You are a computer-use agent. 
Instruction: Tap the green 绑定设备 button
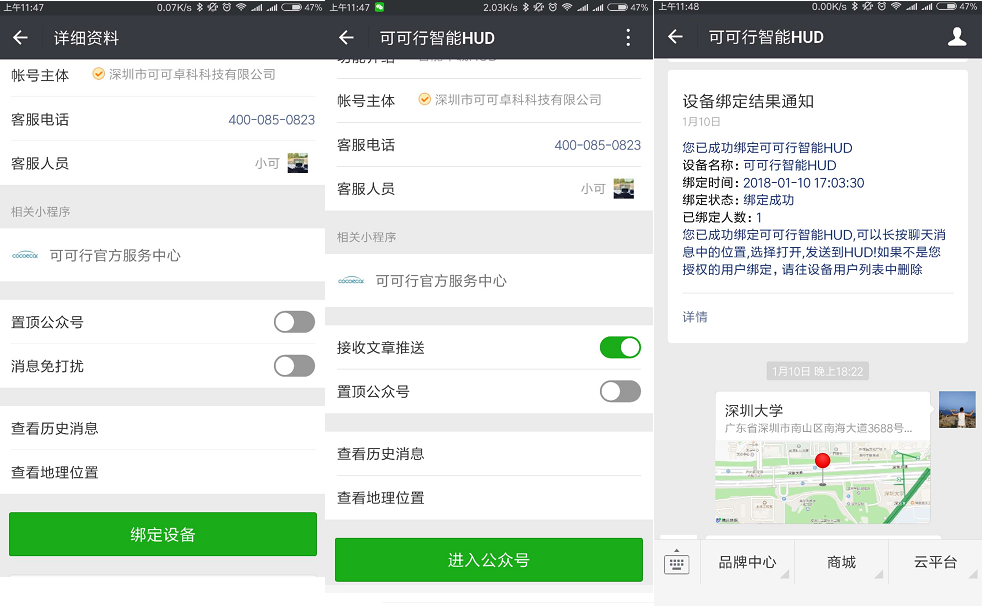pyautogui.click(x=163, y=534)
